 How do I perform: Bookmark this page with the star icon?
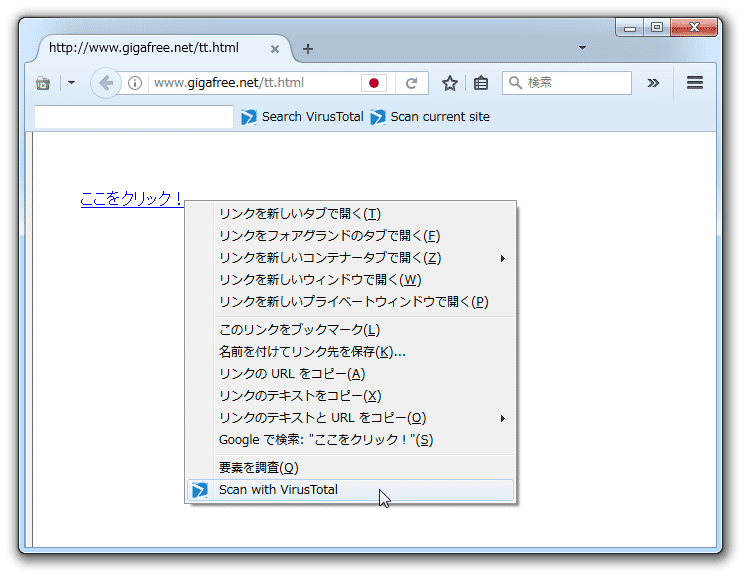coord(449,83)
